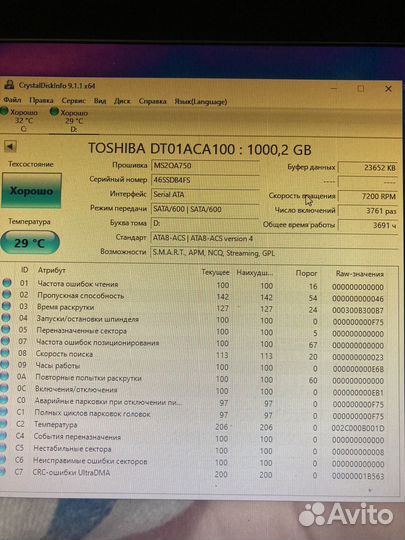Click the interface field Serial ATA
Viewport: 405px width, 540px height.
tap(205, 195)
